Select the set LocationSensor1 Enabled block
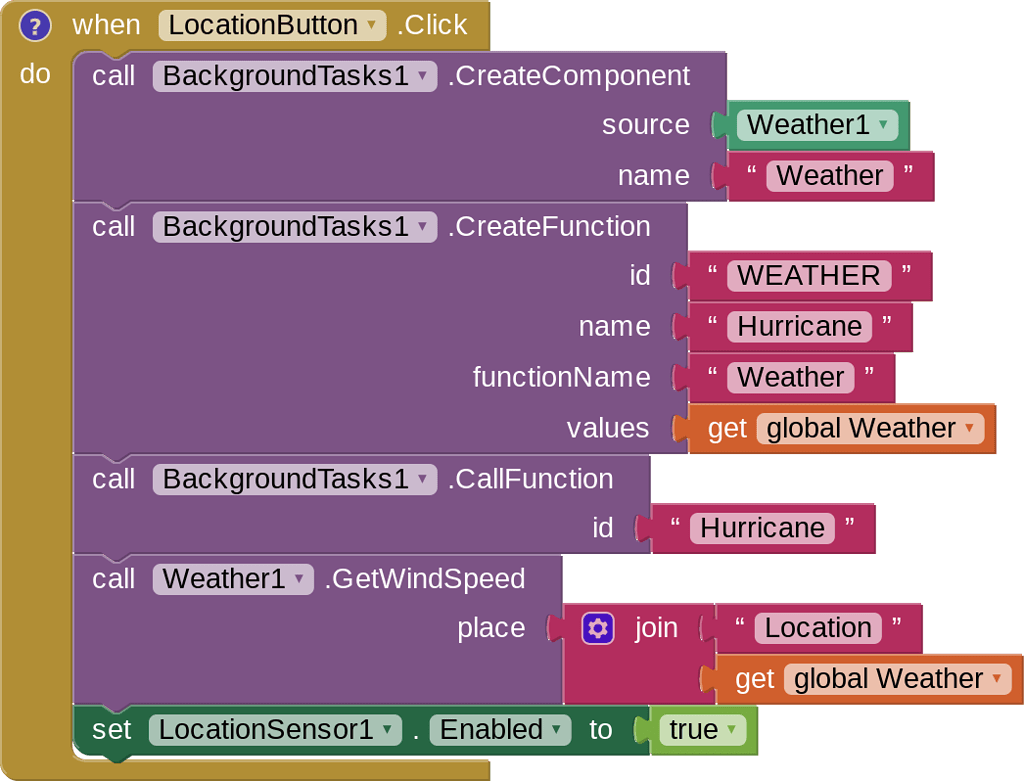The image size is (1024, 781). [113, 730]
